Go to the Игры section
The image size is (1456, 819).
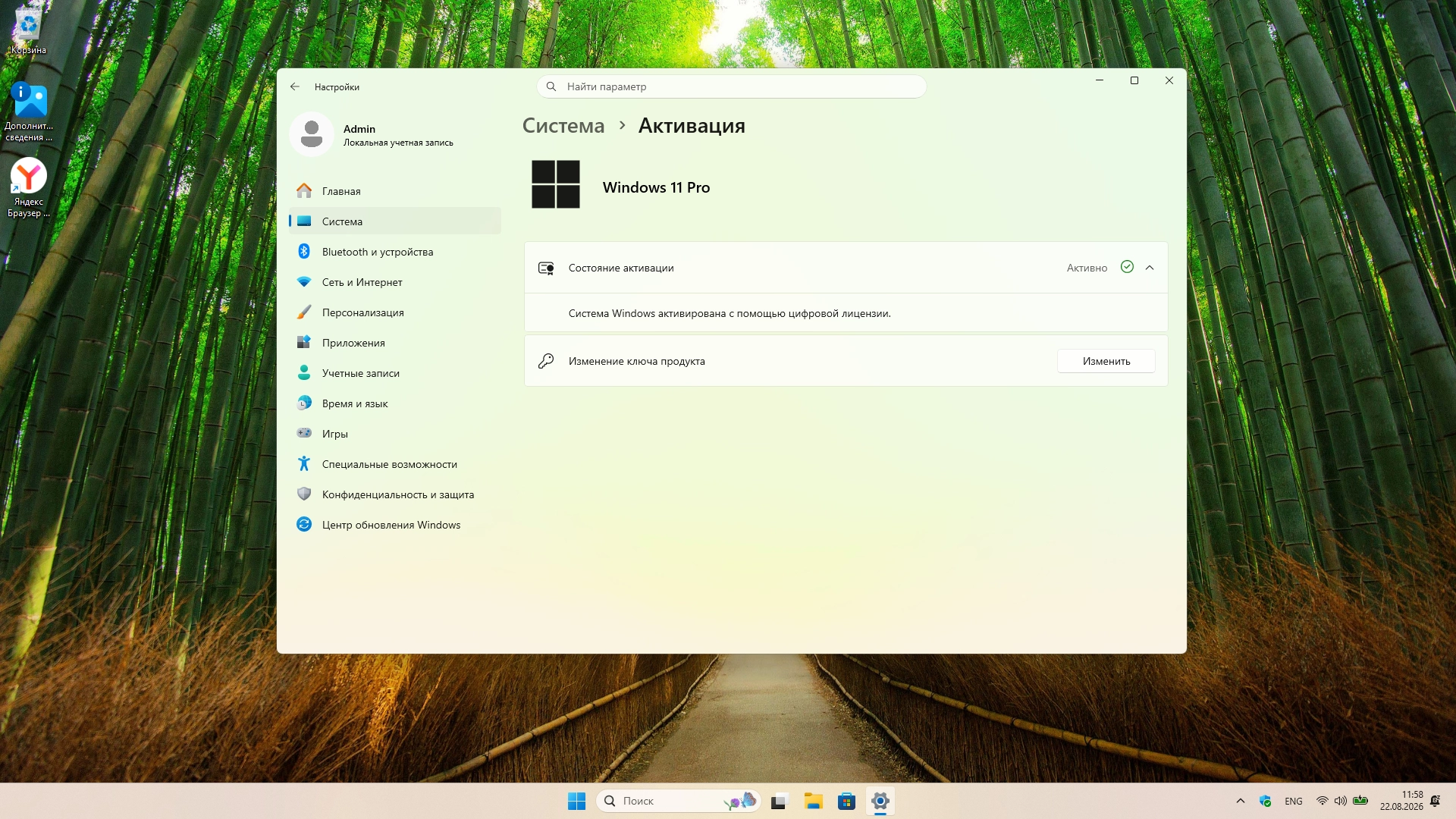(394, 434)
